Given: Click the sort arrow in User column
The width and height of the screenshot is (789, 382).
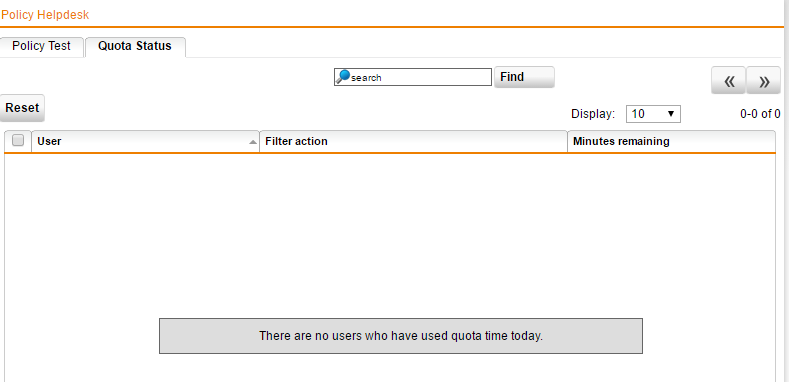Looking at the screenshot, I should 253,142.
